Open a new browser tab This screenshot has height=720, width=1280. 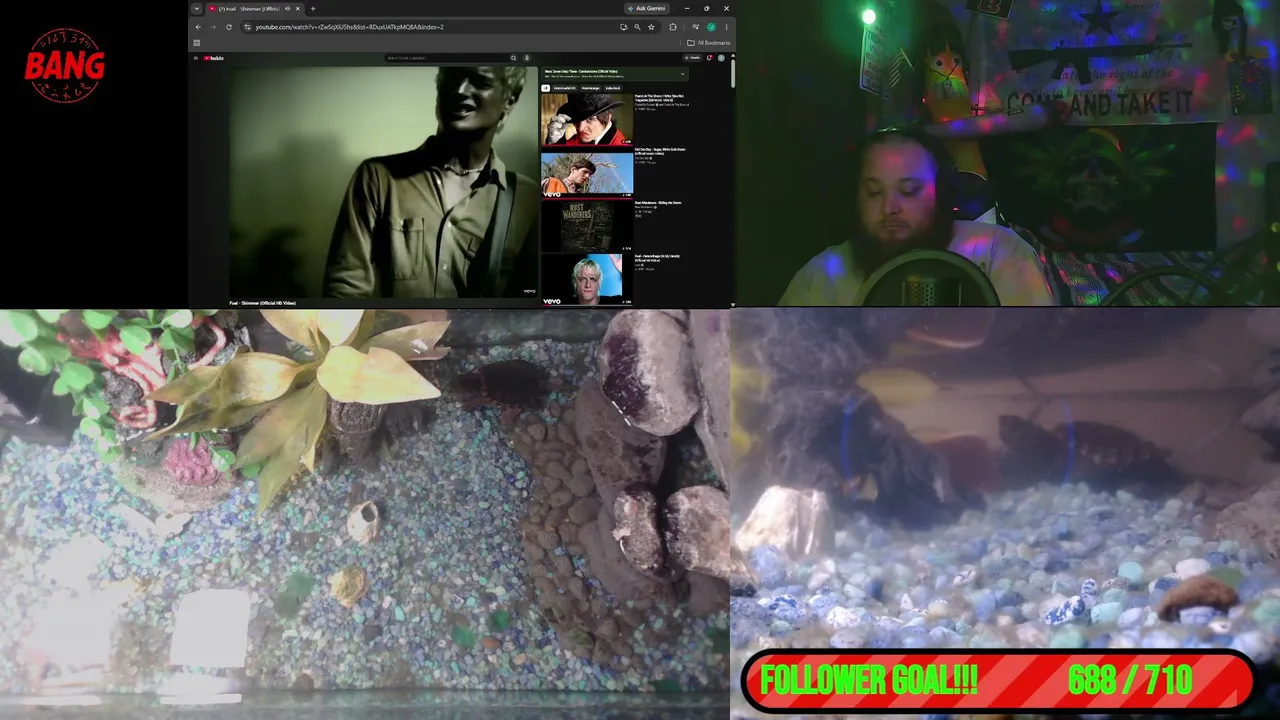pyautogui.click(x=313, y=9)
